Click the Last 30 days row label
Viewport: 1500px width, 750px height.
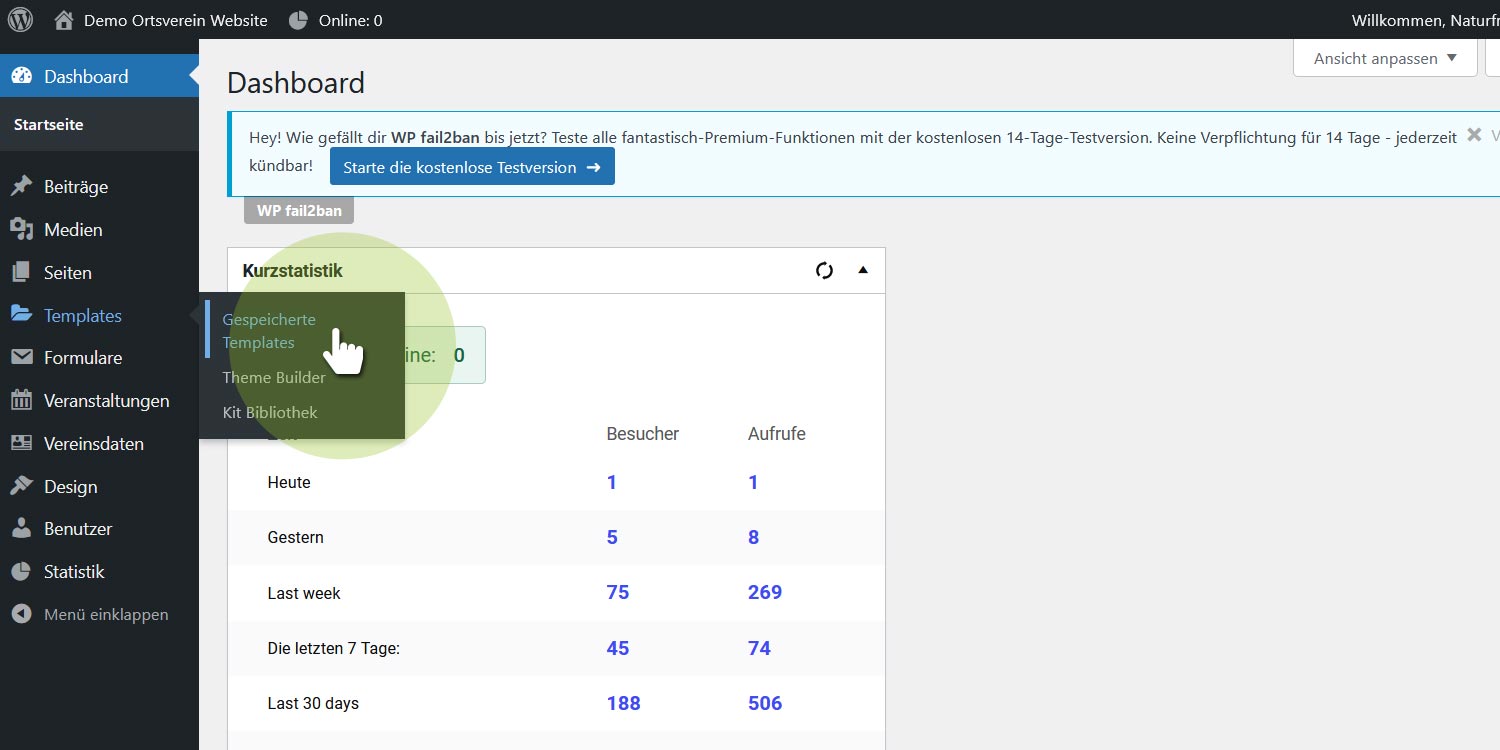pos(313,703)
